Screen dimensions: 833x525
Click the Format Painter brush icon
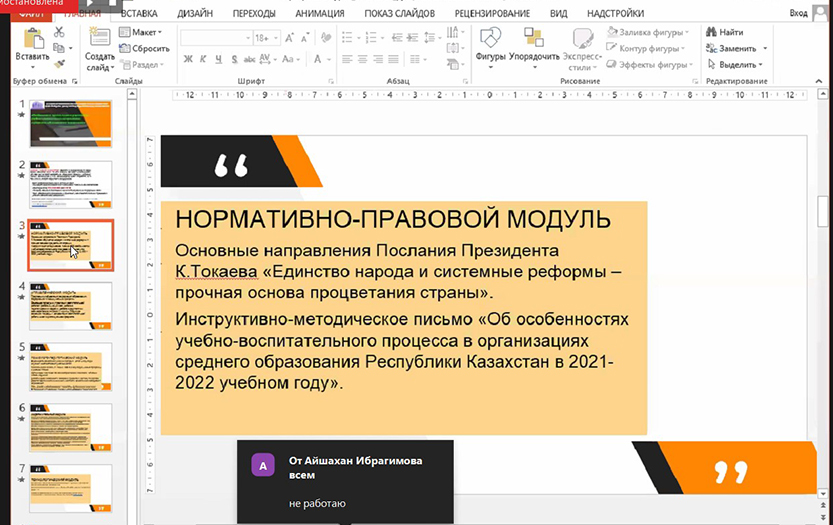click(x=59, y=62)
